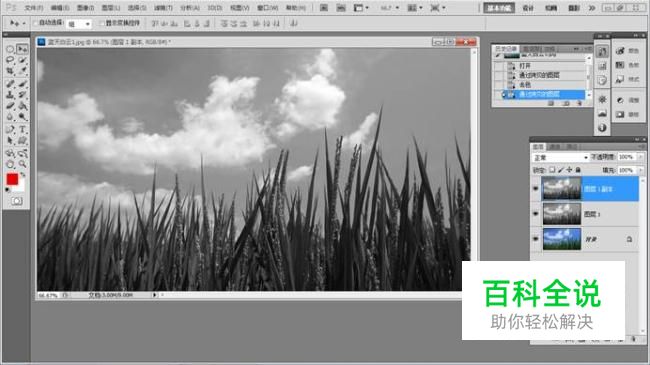Select the Paint Bucket tool
The width and height of the screenshot is (650, 365).
[x=22, y=106]
